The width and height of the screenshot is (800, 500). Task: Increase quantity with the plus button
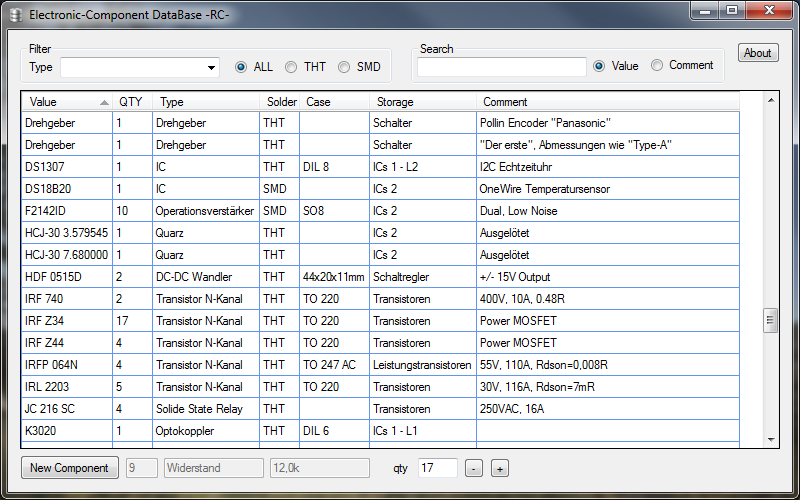point(500,468)
